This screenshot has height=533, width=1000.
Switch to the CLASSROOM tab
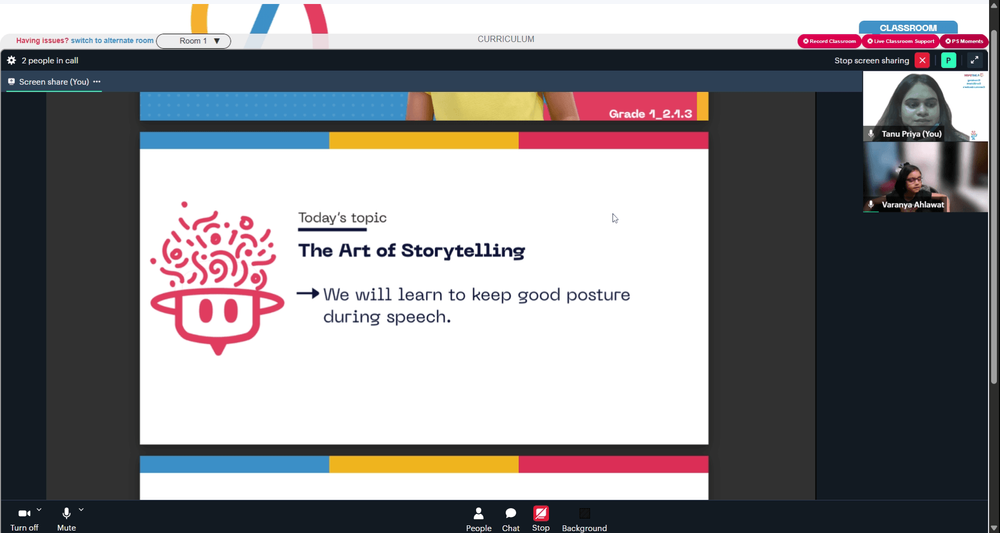pyautogui.click(x=908, y=28)
